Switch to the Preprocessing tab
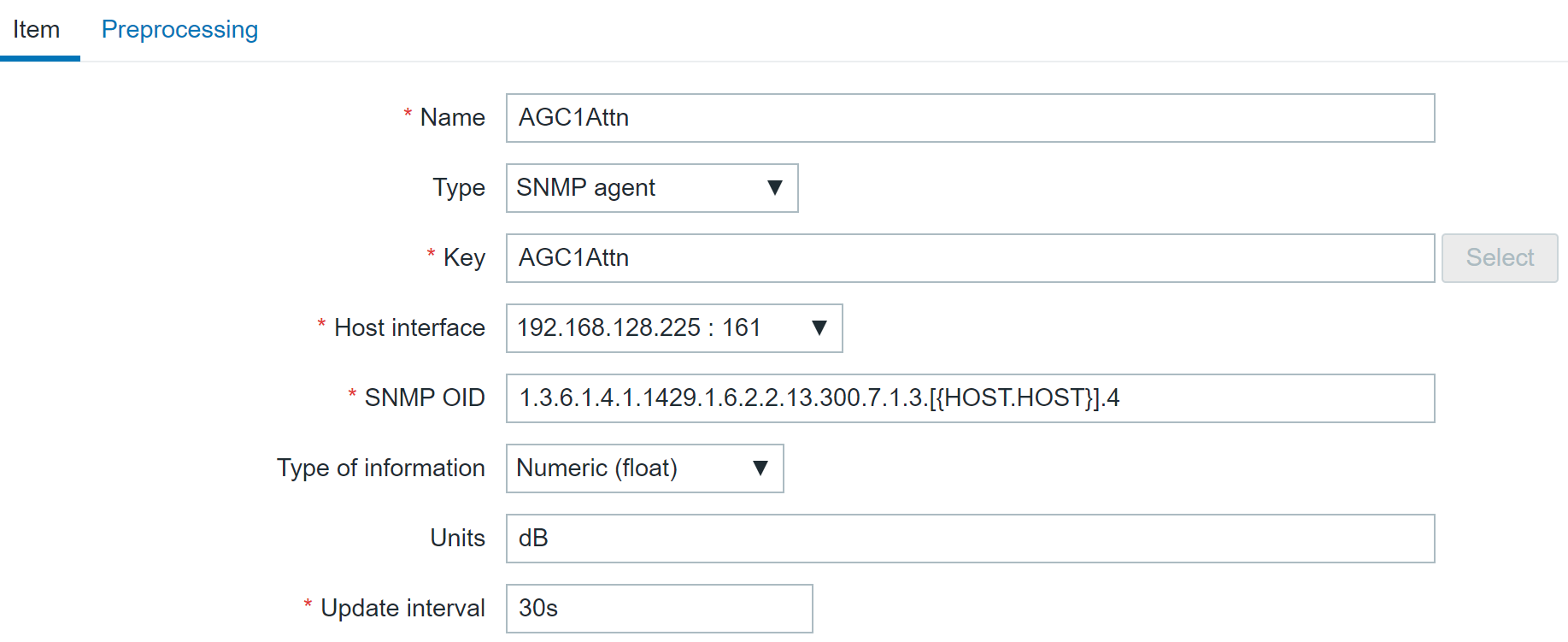Image resolution: width=1568 pixels, height=642 pixels. tap(179, 30)
